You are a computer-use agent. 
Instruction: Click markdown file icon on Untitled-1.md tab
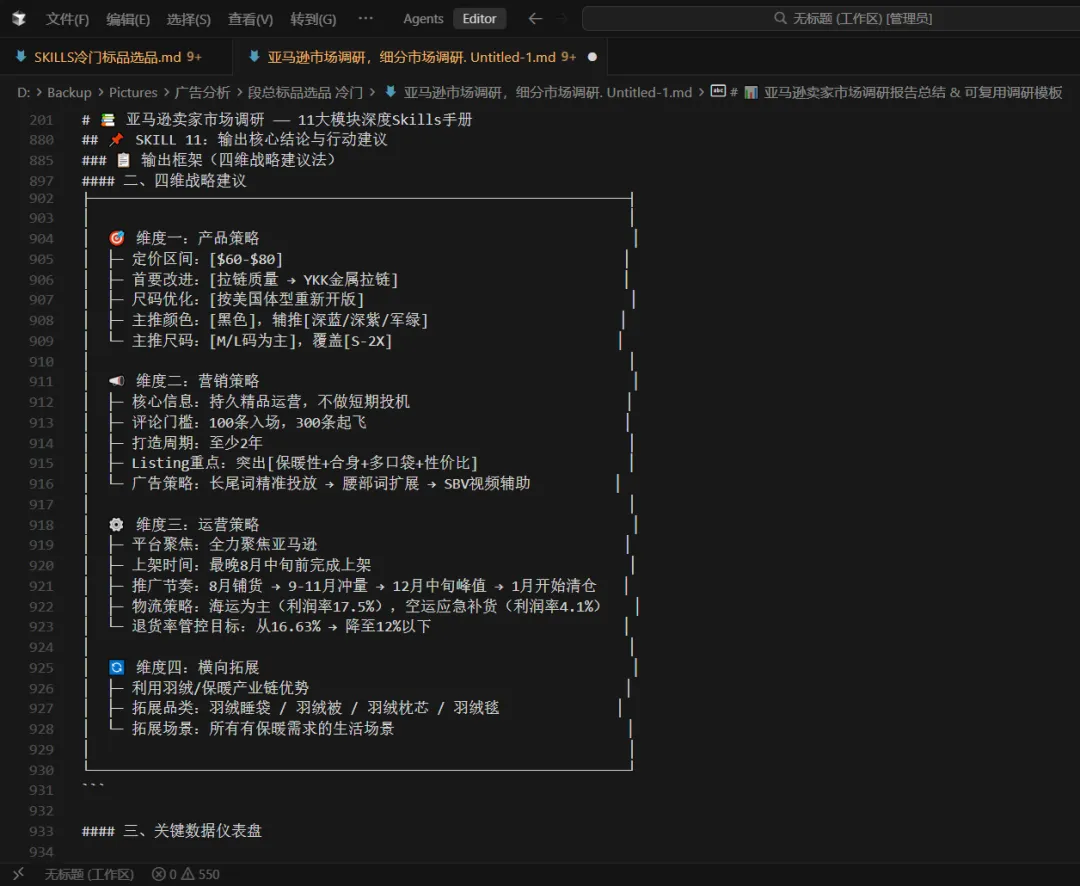(254, 56)
